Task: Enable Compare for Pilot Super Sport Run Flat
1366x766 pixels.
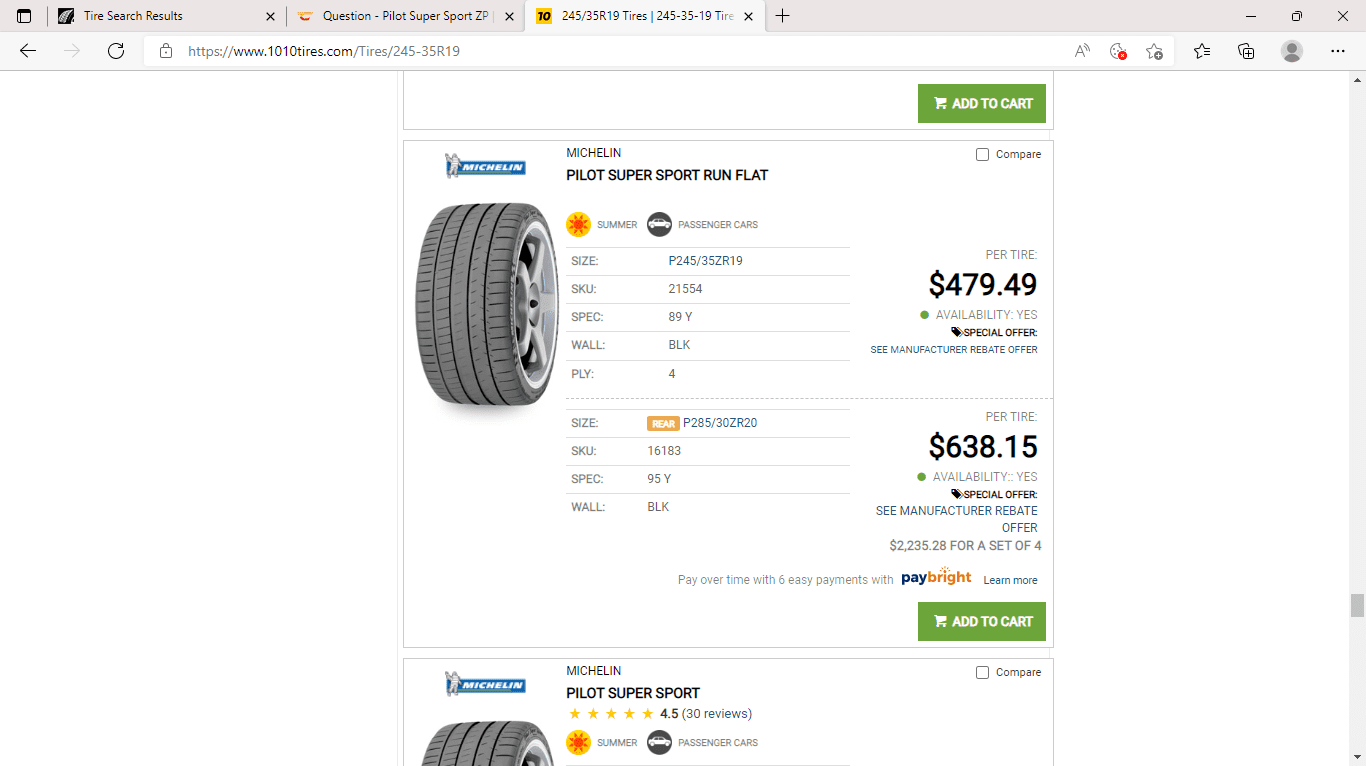Action: pos(982,153)
